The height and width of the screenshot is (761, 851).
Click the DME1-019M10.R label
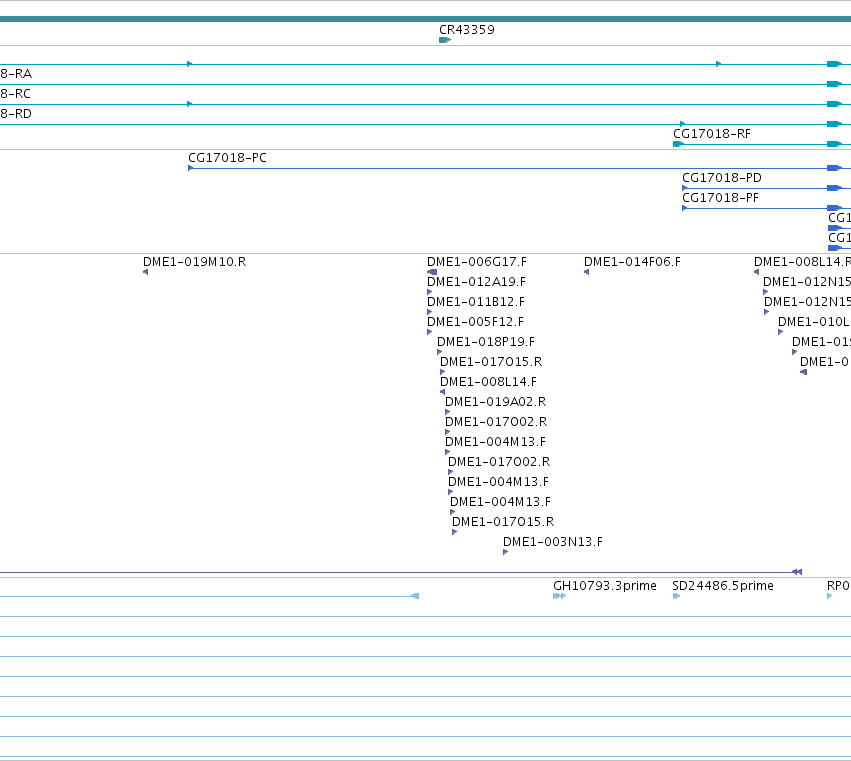[194, 262]
